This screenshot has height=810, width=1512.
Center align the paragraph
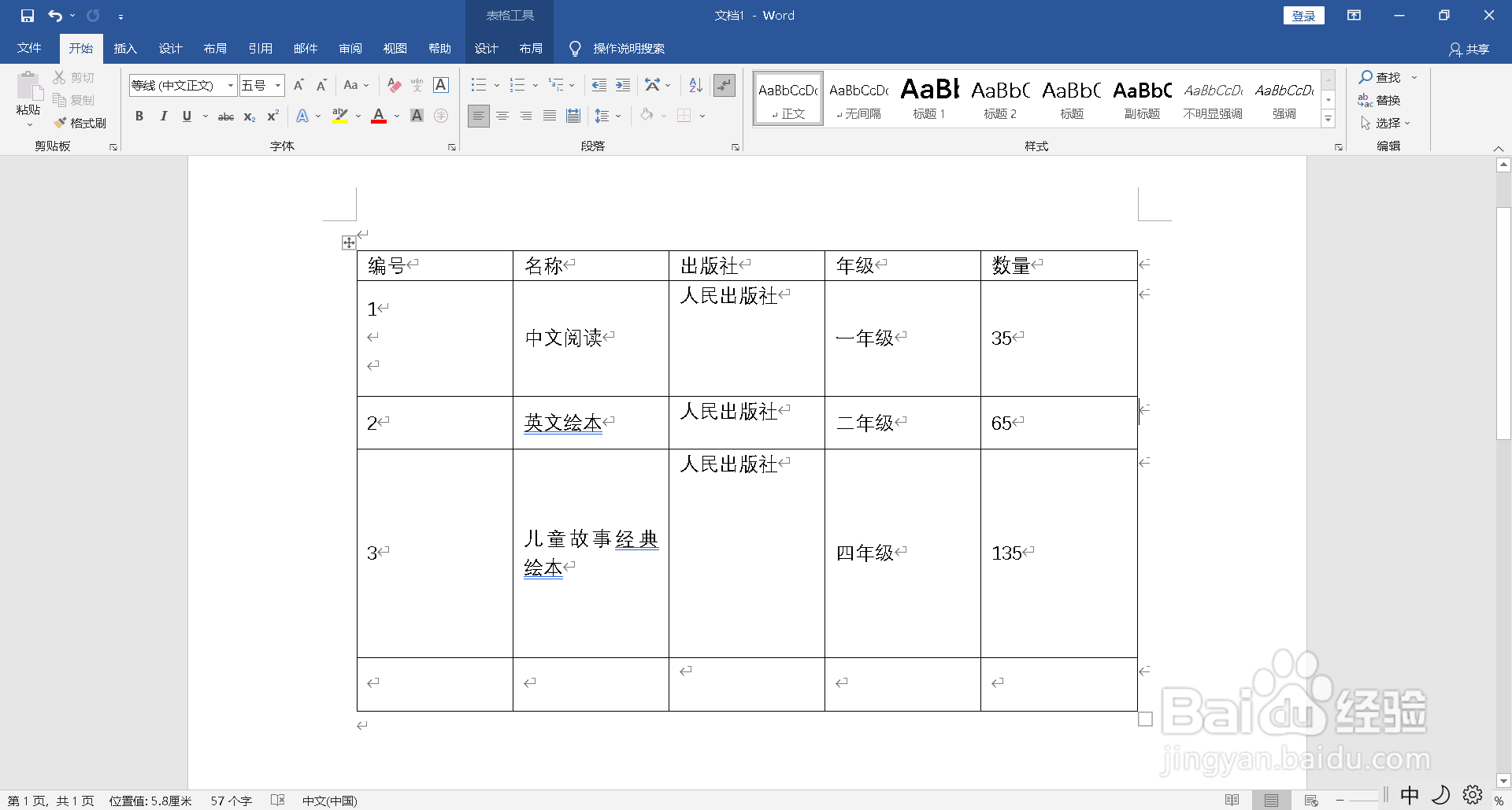click(502, 116)
